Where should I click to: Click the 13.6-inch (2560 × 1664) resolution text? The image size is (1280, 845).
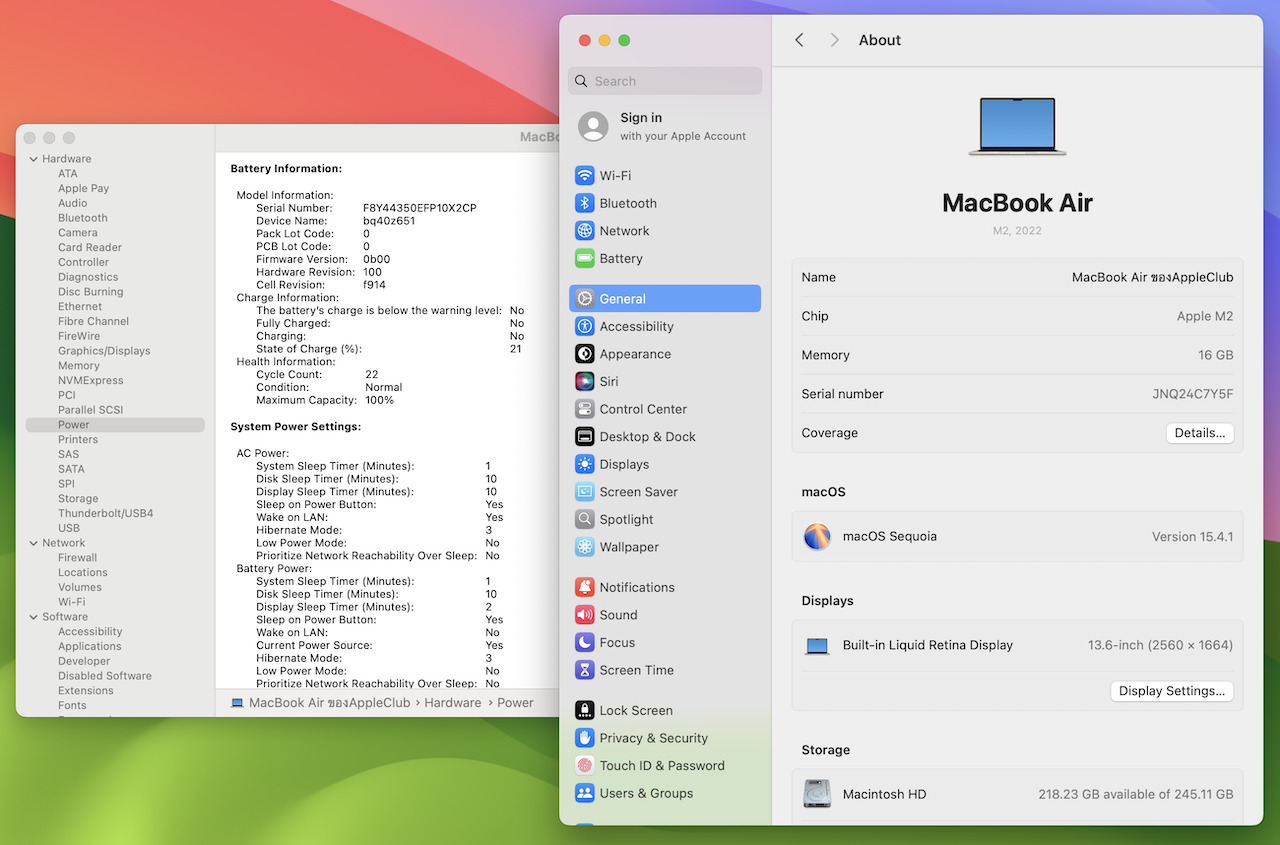(1160, 645)
